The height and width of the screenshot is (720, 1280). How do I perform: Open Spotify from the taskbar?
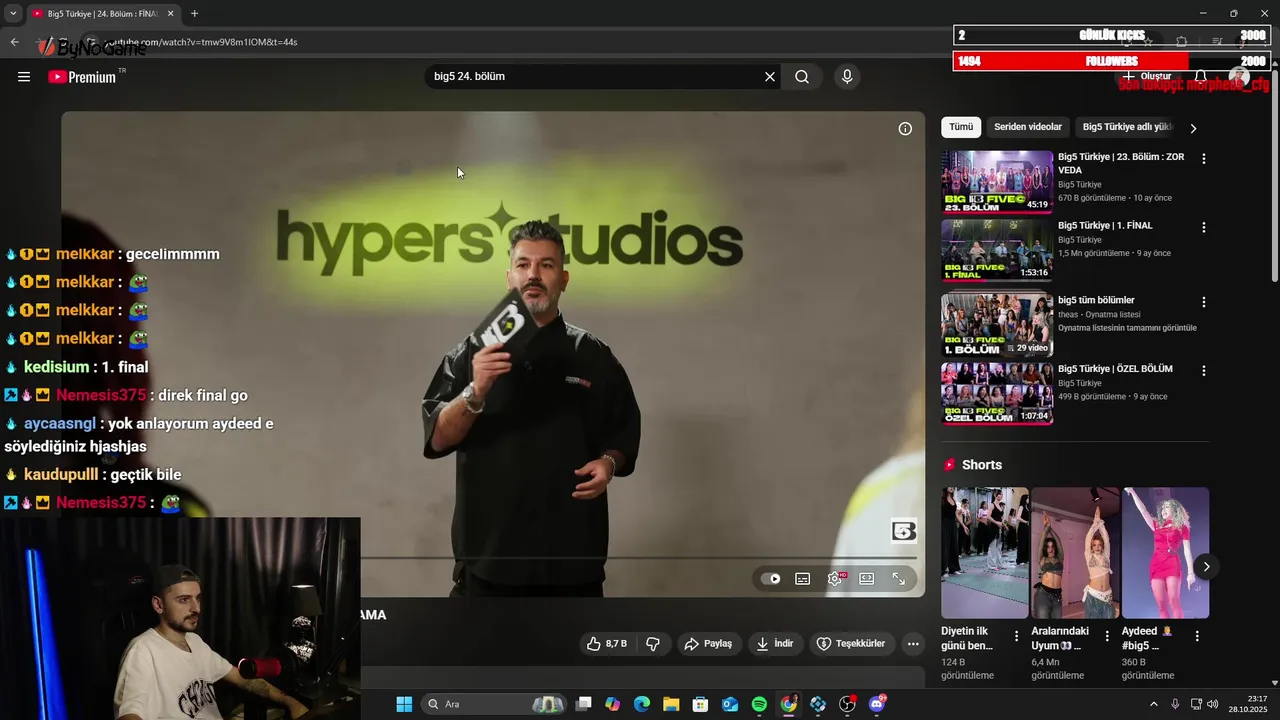[x=759, y=704]
